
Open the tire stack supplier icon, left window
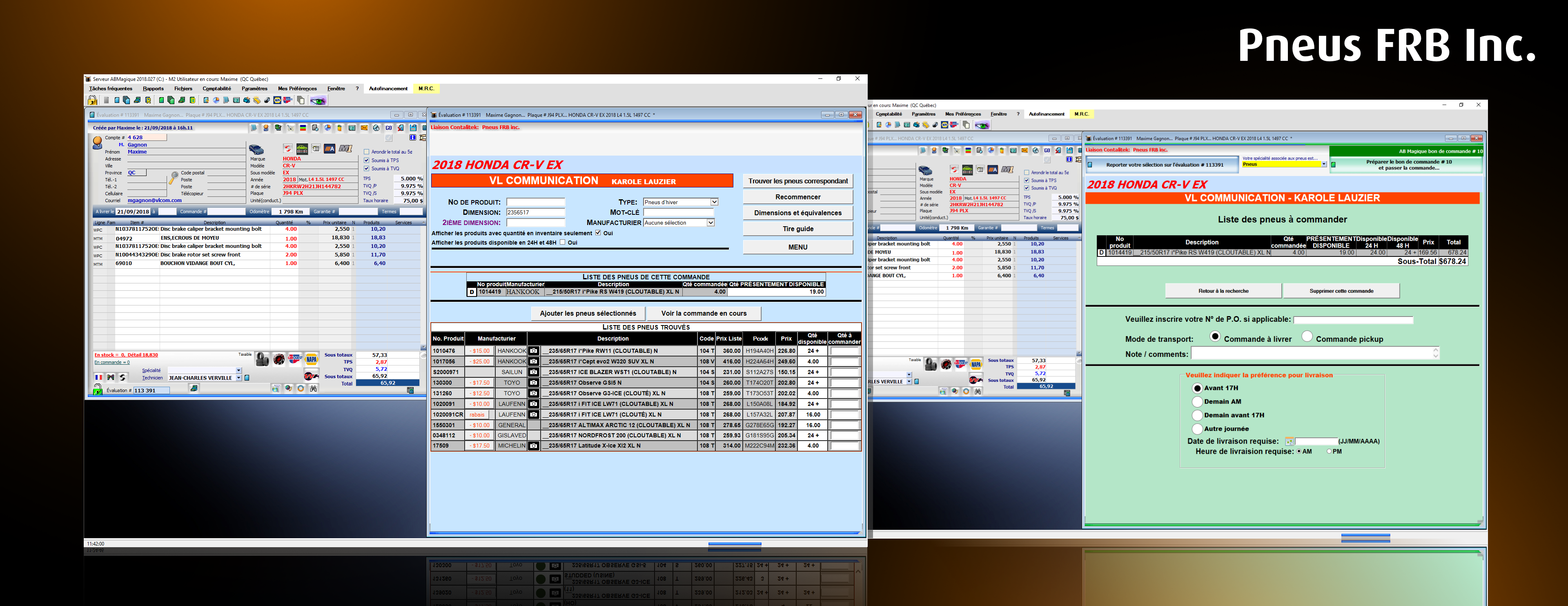coord(262,360)
